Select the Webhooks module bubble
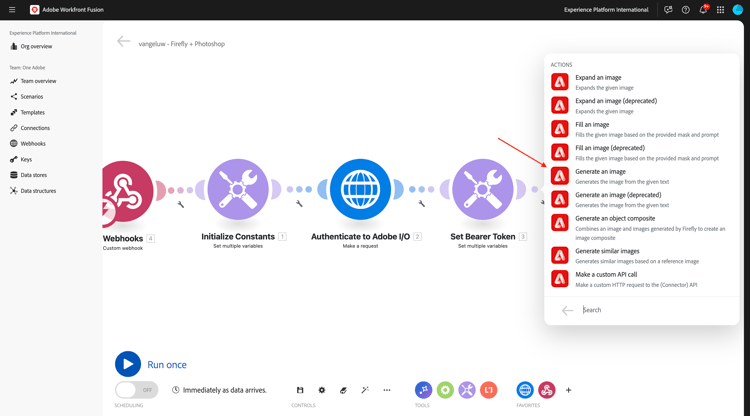 (128, 191)
